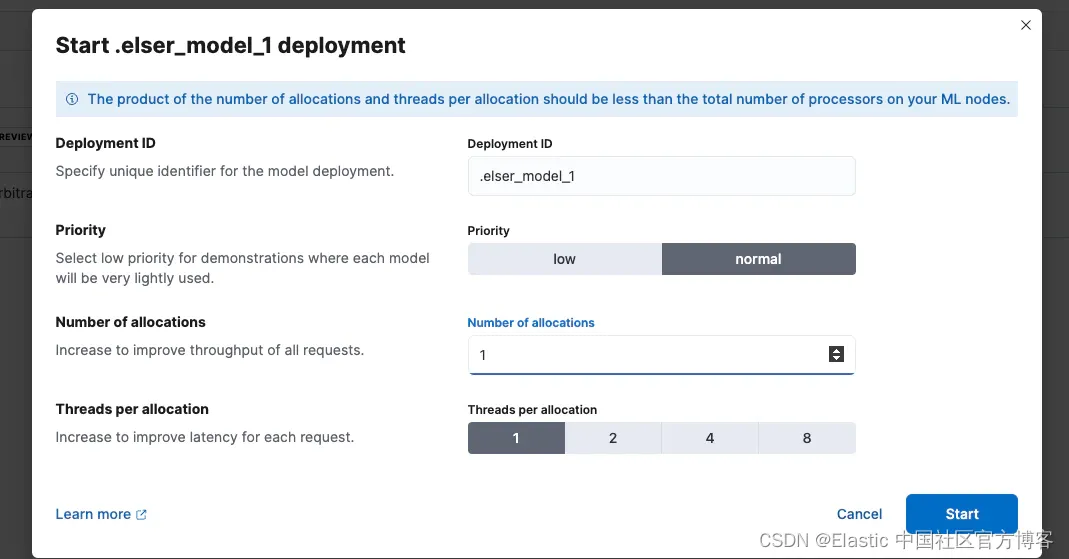
Task: Click the bold 'Deployment ID' section heading
Action: [x=106, y=143]
